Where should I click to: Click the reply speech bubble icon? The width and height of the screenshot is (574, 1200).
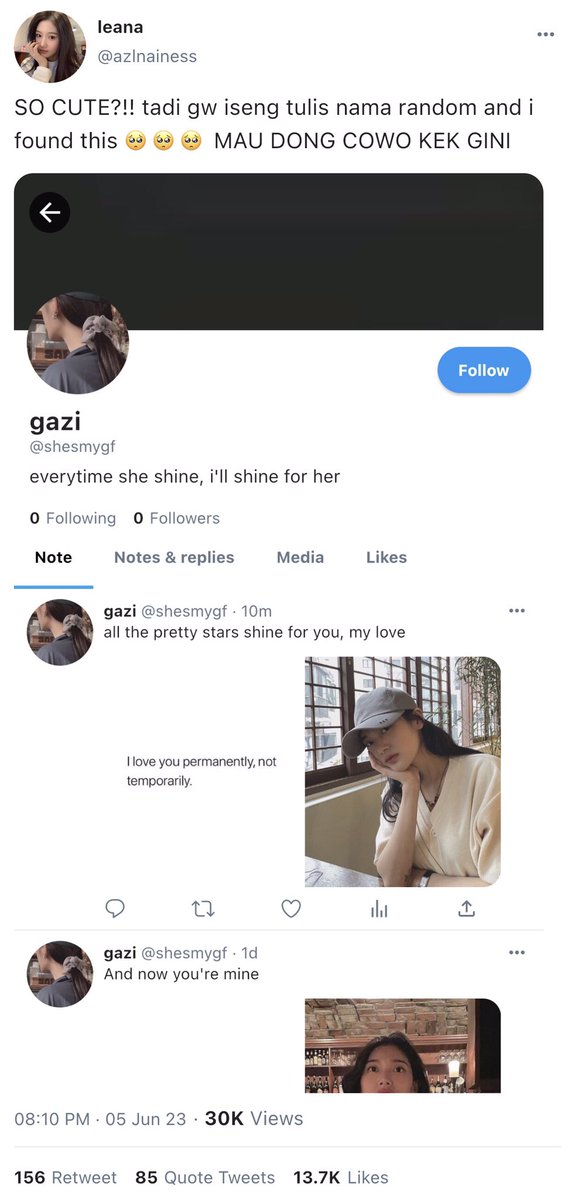[115, 908]
